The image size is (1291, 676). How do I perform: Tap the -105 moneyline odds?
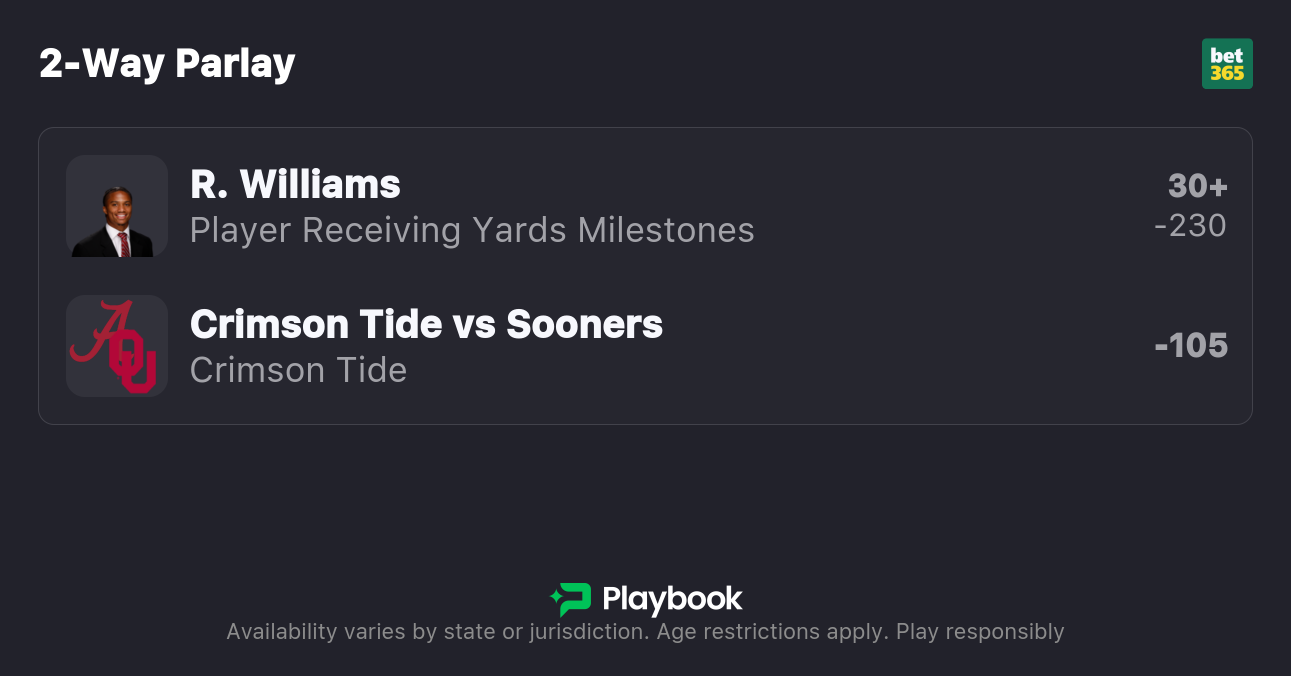pyautogui.click(x=1191, y=345)
